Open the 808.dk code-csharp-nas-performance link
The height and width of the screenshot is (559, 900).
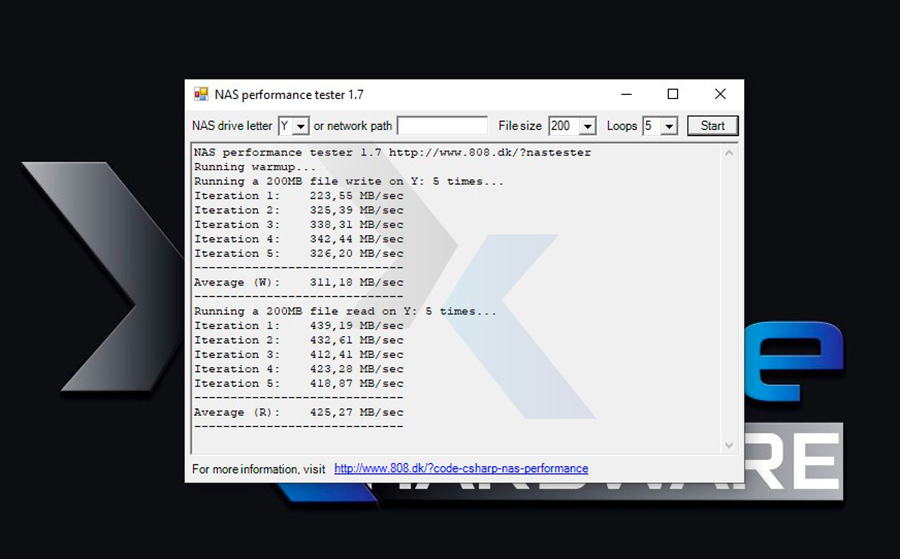point(461,468)
